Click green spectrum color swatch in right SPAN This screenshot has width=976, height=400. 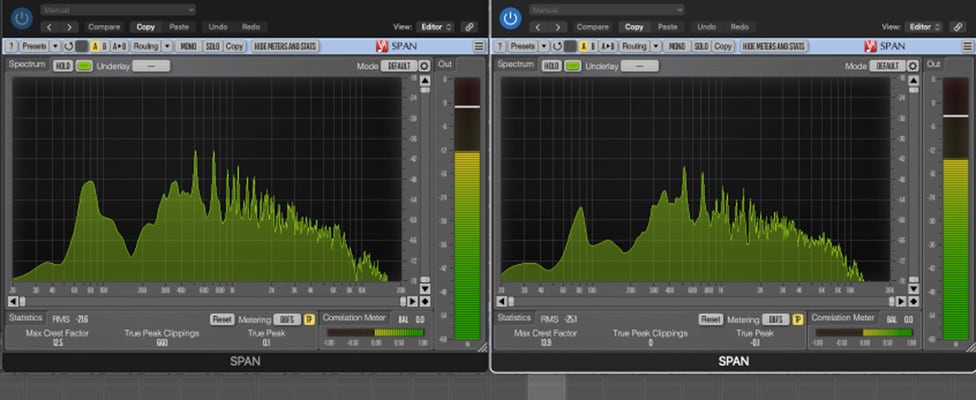573,66
